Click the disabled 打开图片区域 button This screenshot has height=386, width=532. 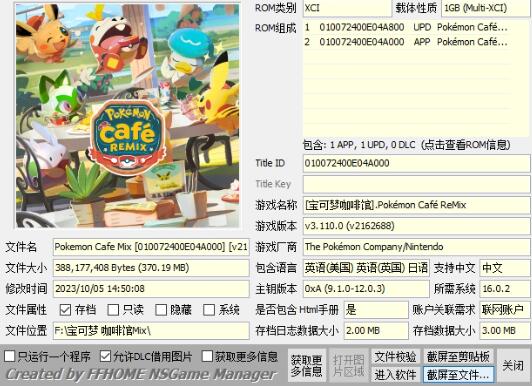[x=348, y=366]
